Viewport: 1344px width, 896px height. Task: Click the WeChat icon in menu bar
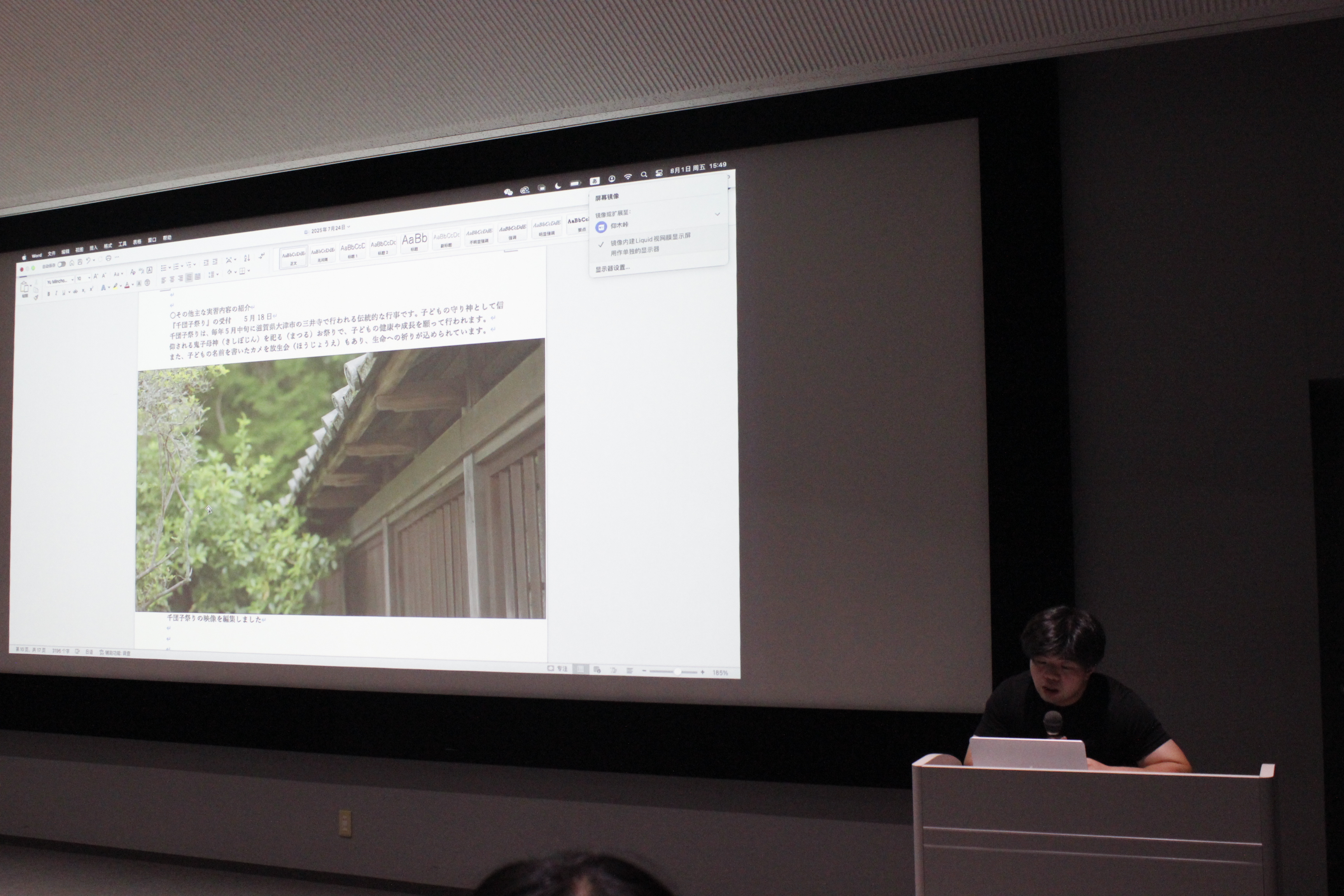click(508, 192)
